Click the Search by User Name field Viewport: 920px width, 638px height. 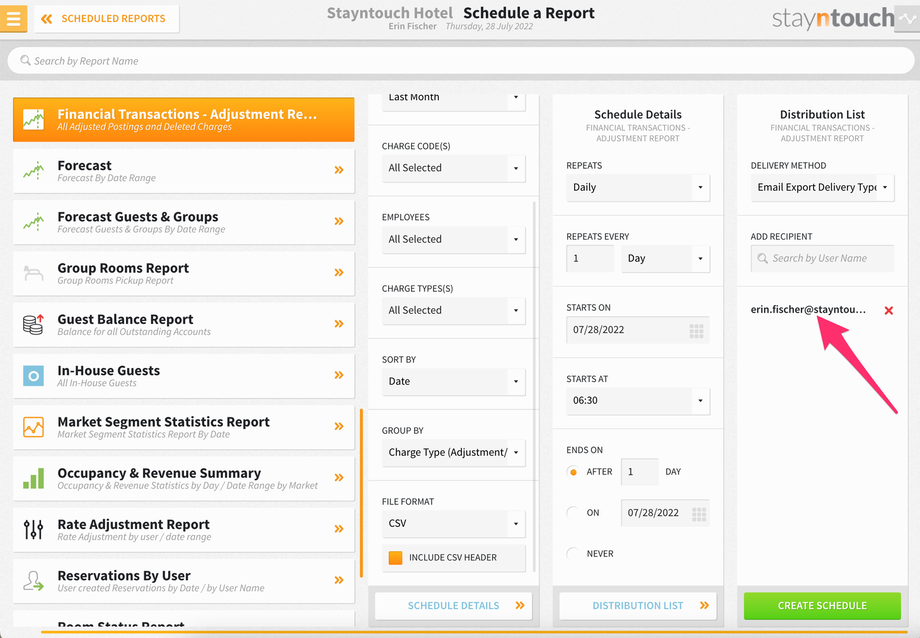pyautogui.click(x=822, y=259)
